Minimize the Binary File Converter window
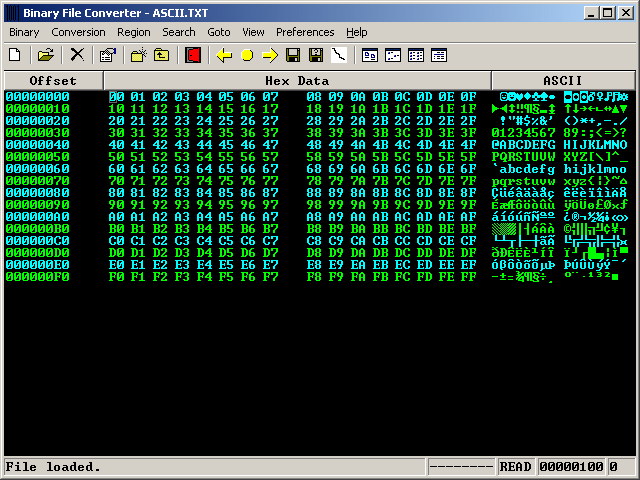This screenshot has height=480, width=640. coord(591,13)
